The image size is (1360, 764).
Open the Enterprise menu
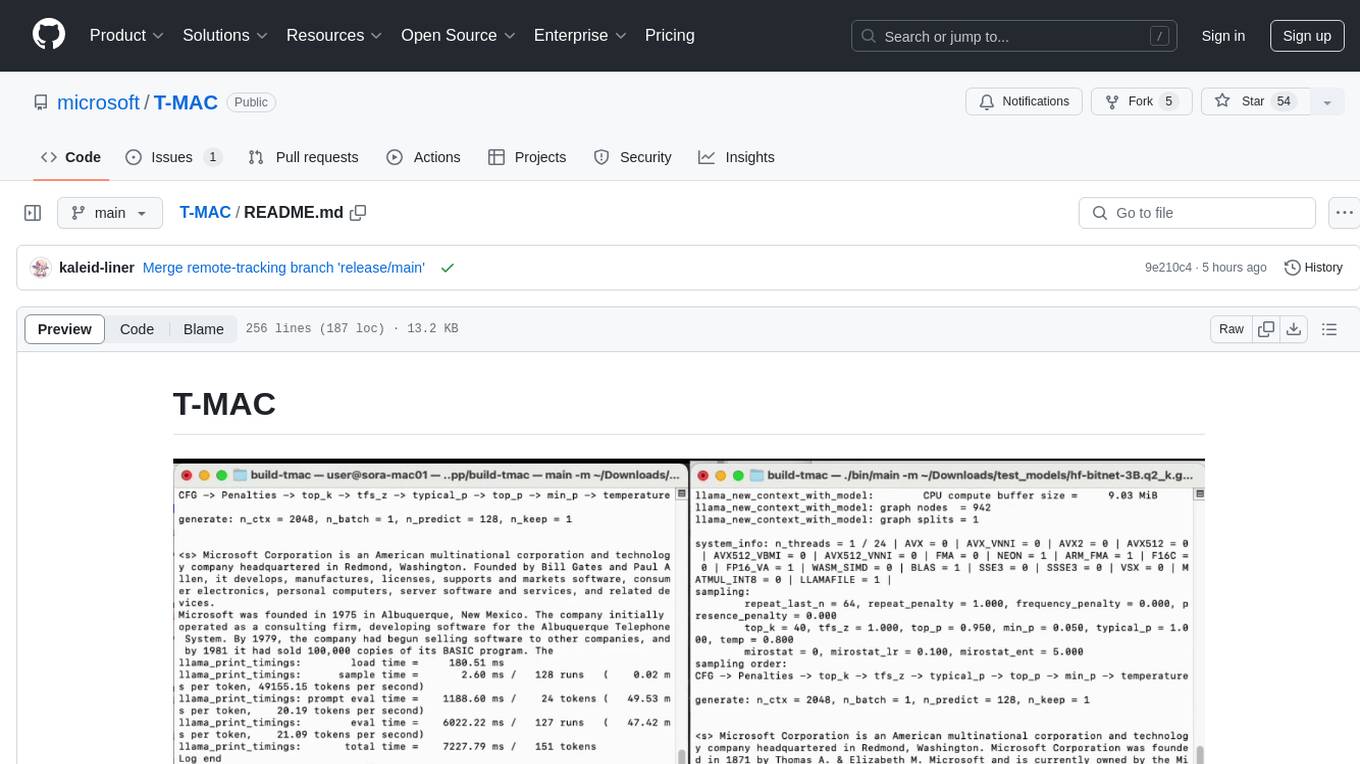(580, 35)
